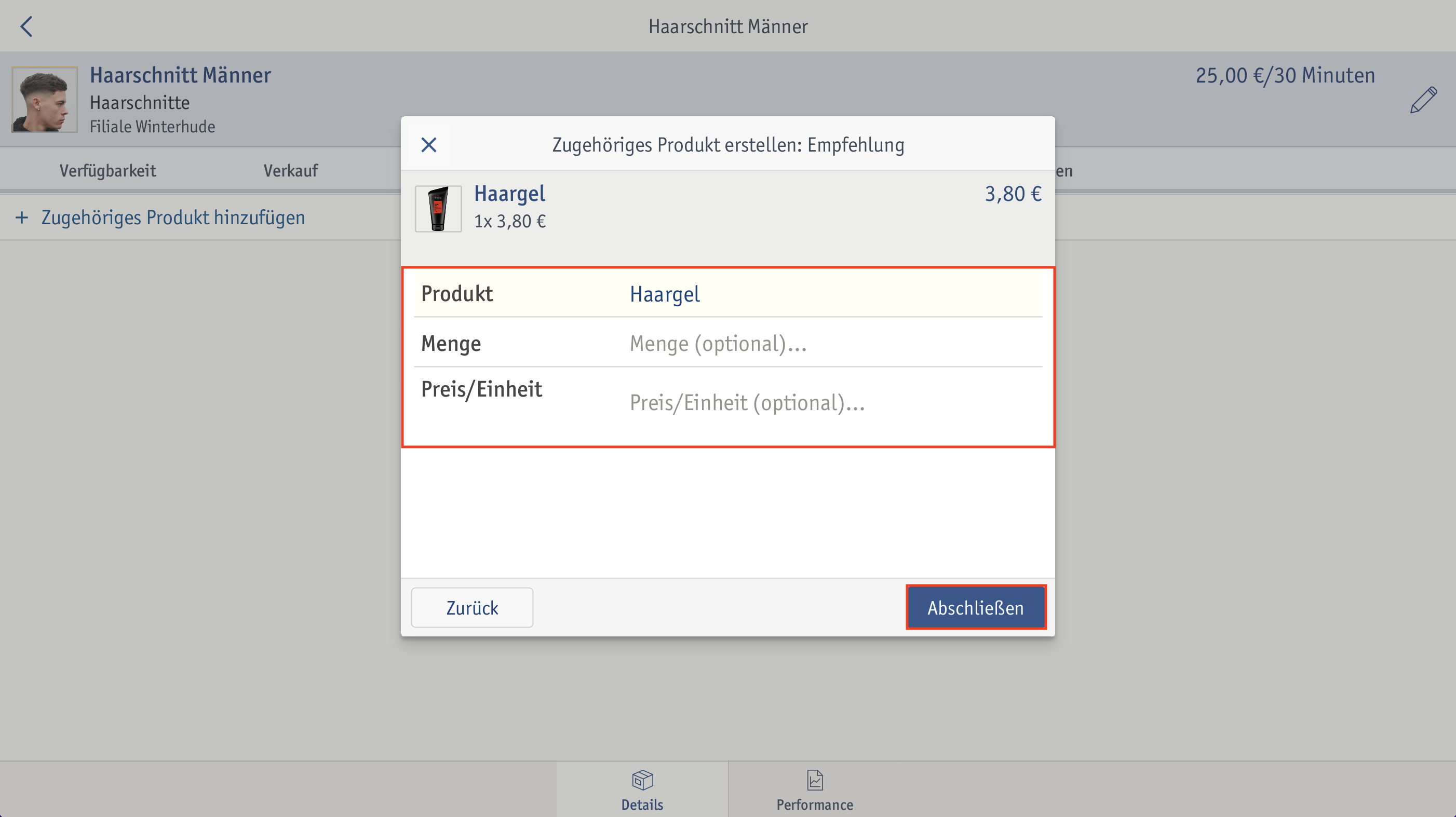
Task: Open the Details tab cube icon
Action: click(643, 780)
